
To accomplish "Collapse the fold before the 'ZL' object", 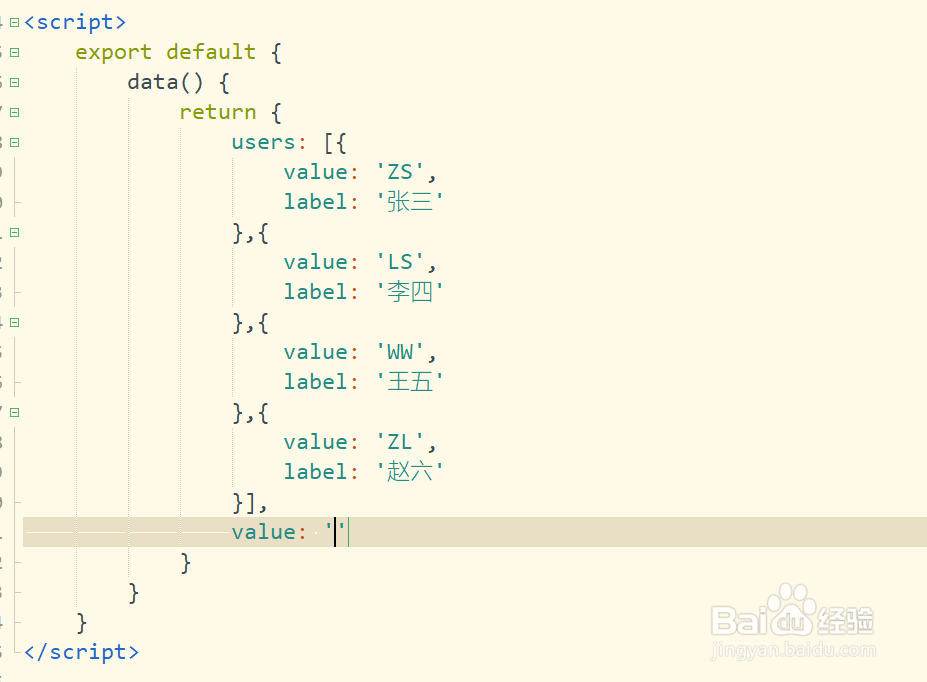I will click(x=15, y=412).
